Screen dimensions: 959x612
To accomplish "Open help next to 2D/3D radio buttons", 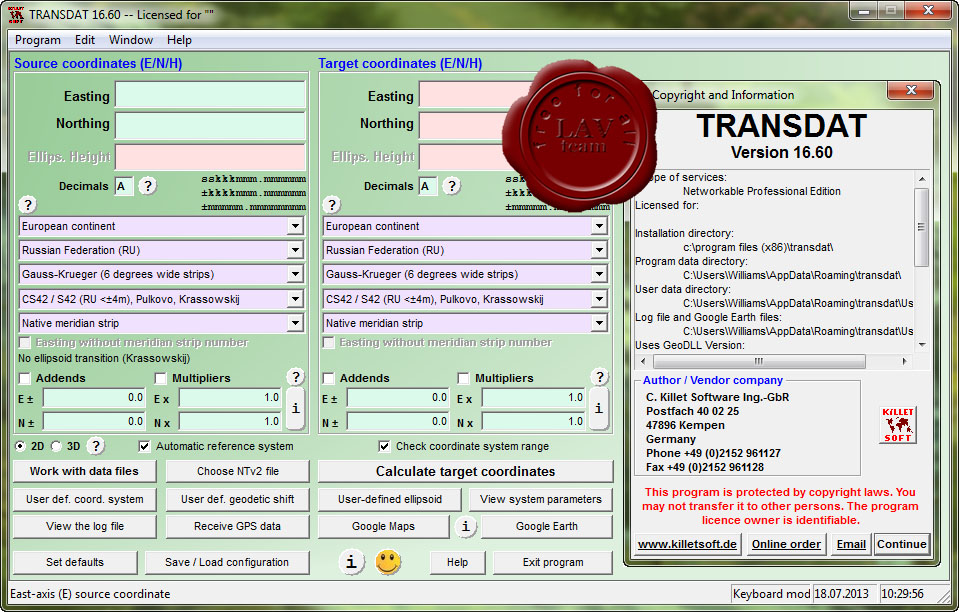I will tap(95, 446).
